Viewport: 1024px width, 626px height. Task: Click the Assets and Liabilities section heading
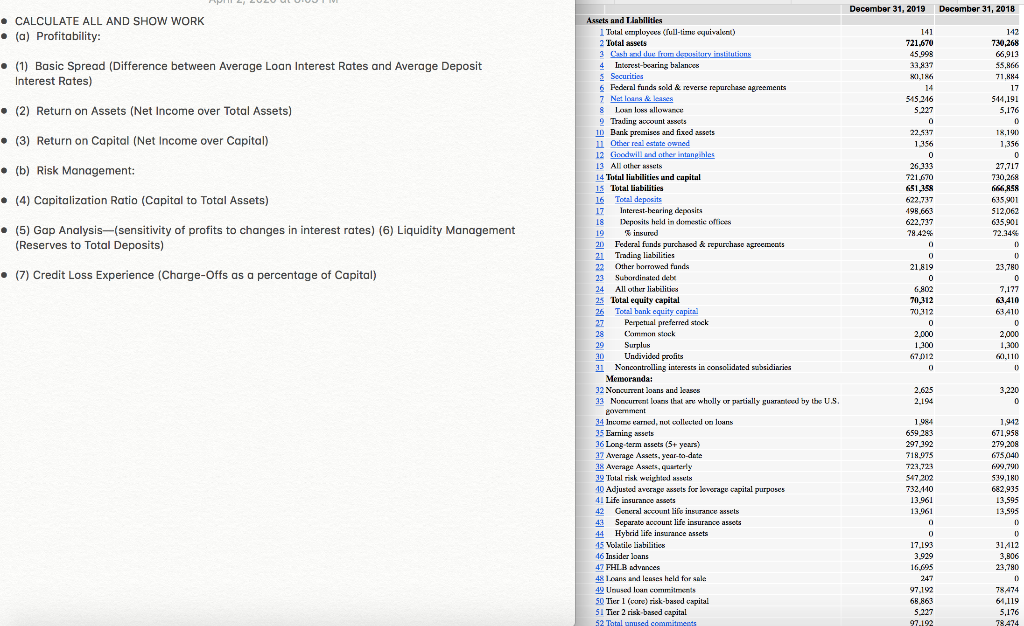[x=624, y=20]
